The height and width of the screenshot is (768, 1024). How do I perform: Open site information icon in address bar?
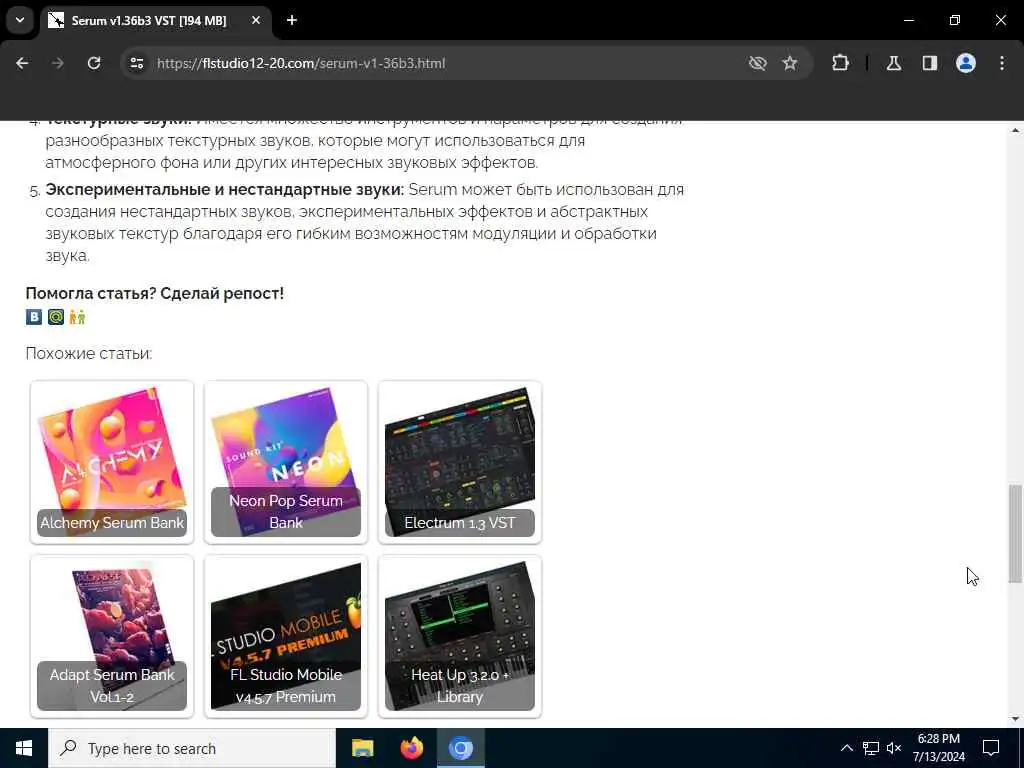coord(136,63)
